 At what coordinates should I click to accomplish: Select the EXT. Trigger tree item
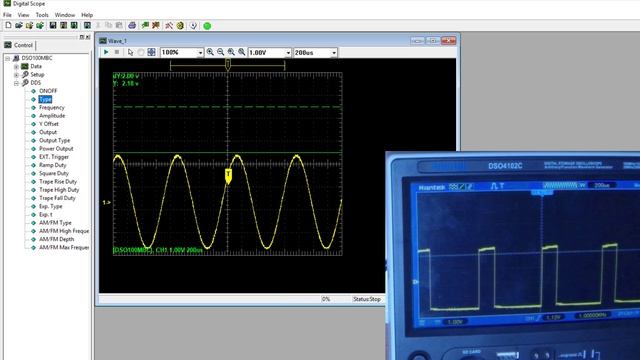pyautogui.click(x=54, y=157)
